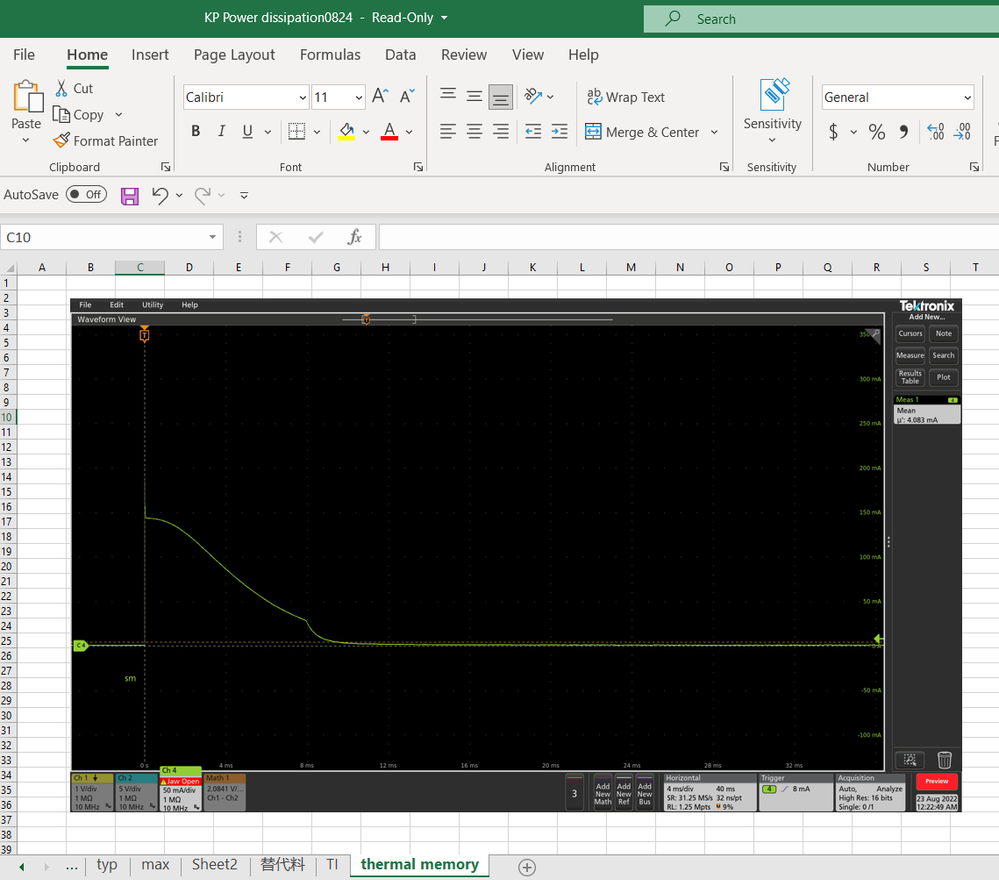Apply red font color

[x=389, y=131]
